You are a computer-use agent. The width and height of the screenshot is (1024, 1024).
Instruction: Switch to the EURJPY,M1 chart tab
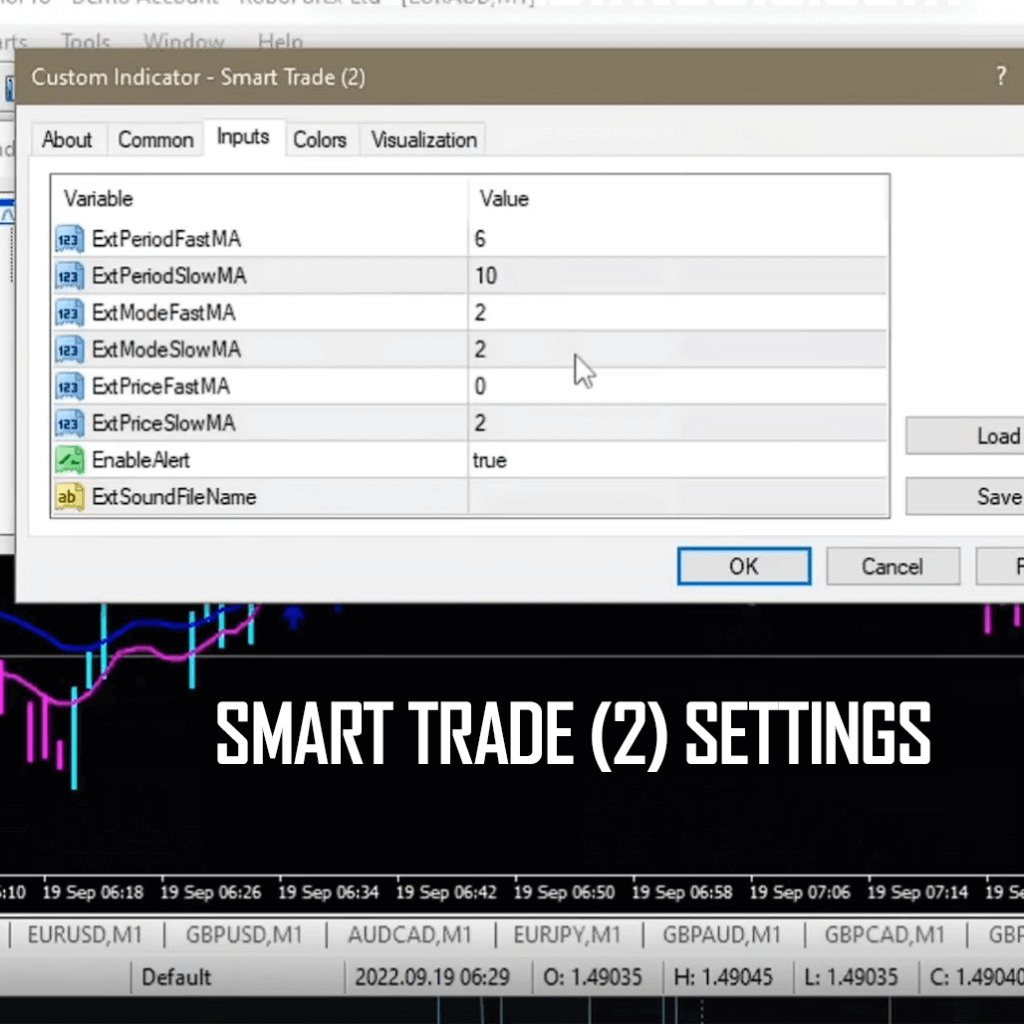[x=567, y=935]
